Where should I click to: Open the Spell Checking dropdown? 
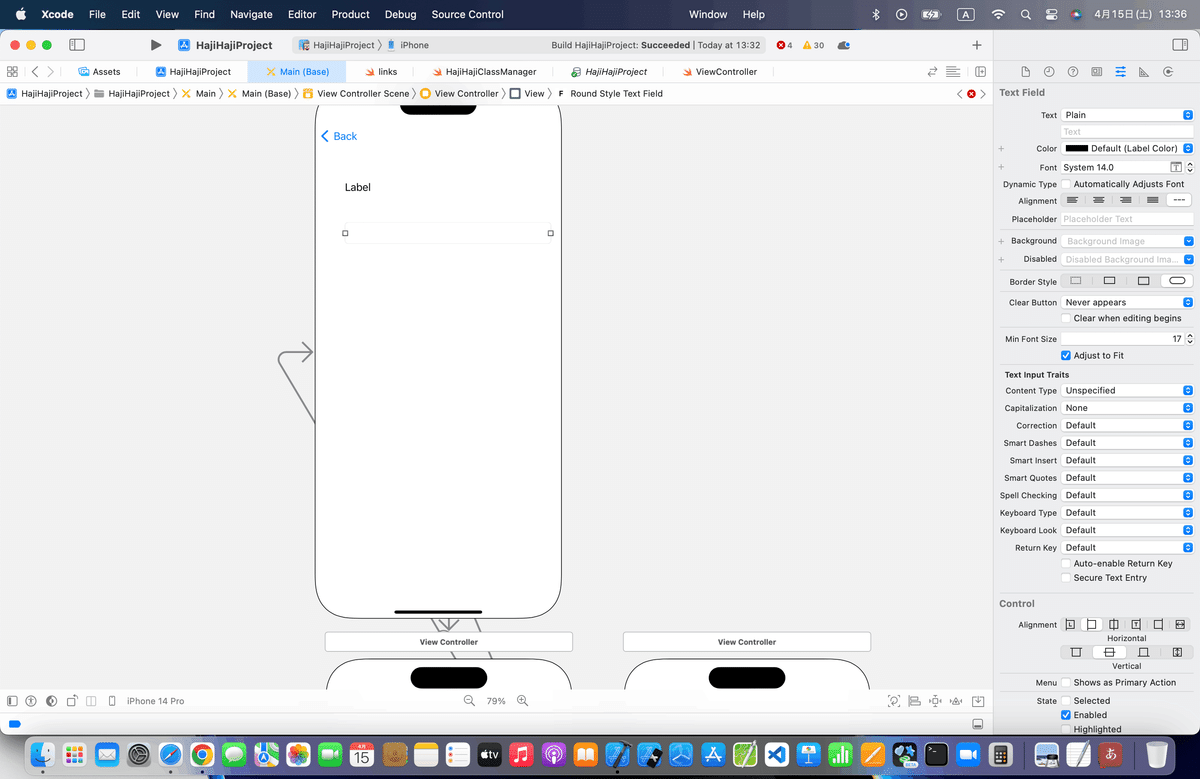click(x=1127, y=495)
